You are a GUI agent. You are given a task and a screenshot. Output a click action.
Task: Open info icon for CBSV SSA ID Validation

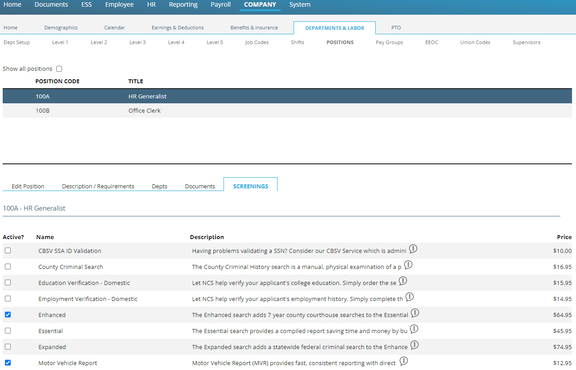413,249
